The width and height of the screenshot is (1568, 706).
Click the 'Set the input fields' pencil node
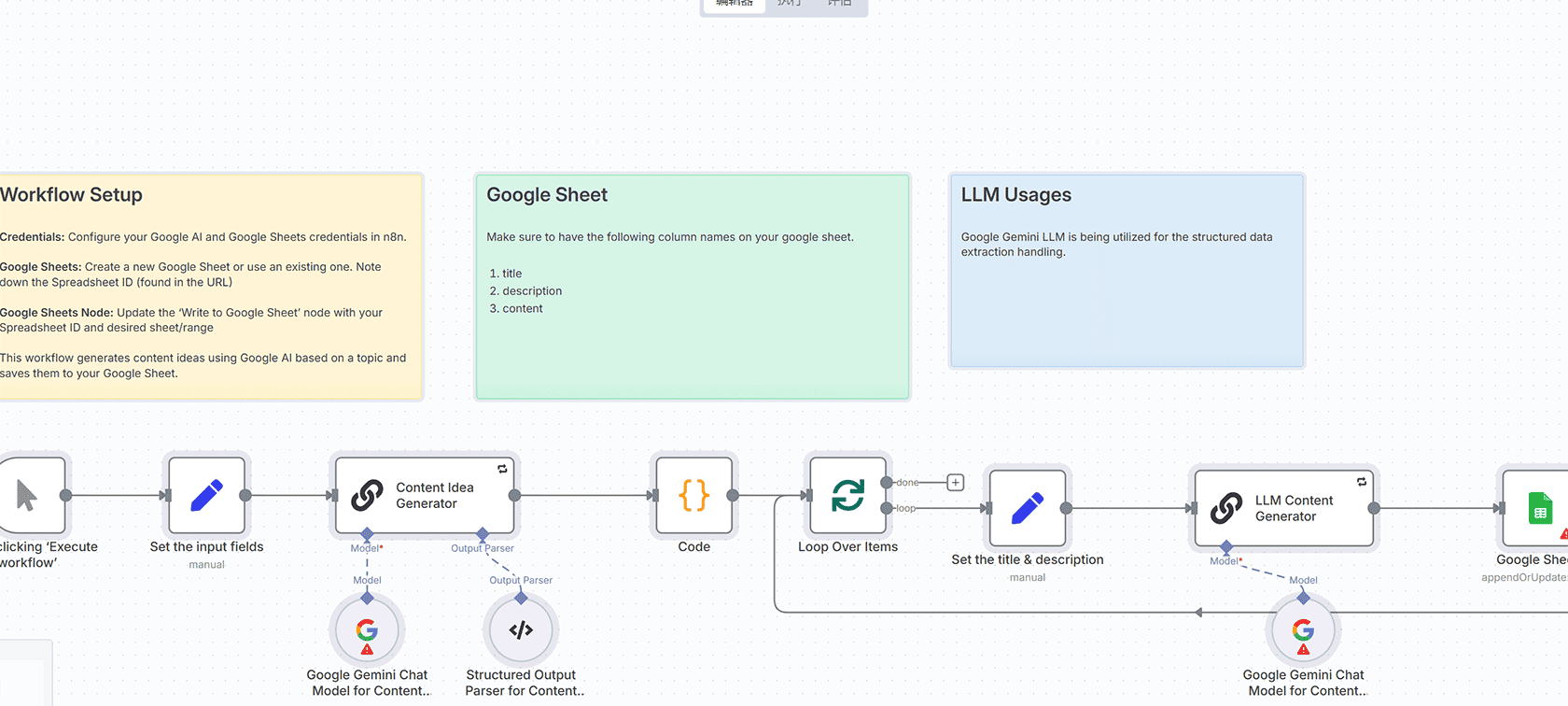point(206,495)
